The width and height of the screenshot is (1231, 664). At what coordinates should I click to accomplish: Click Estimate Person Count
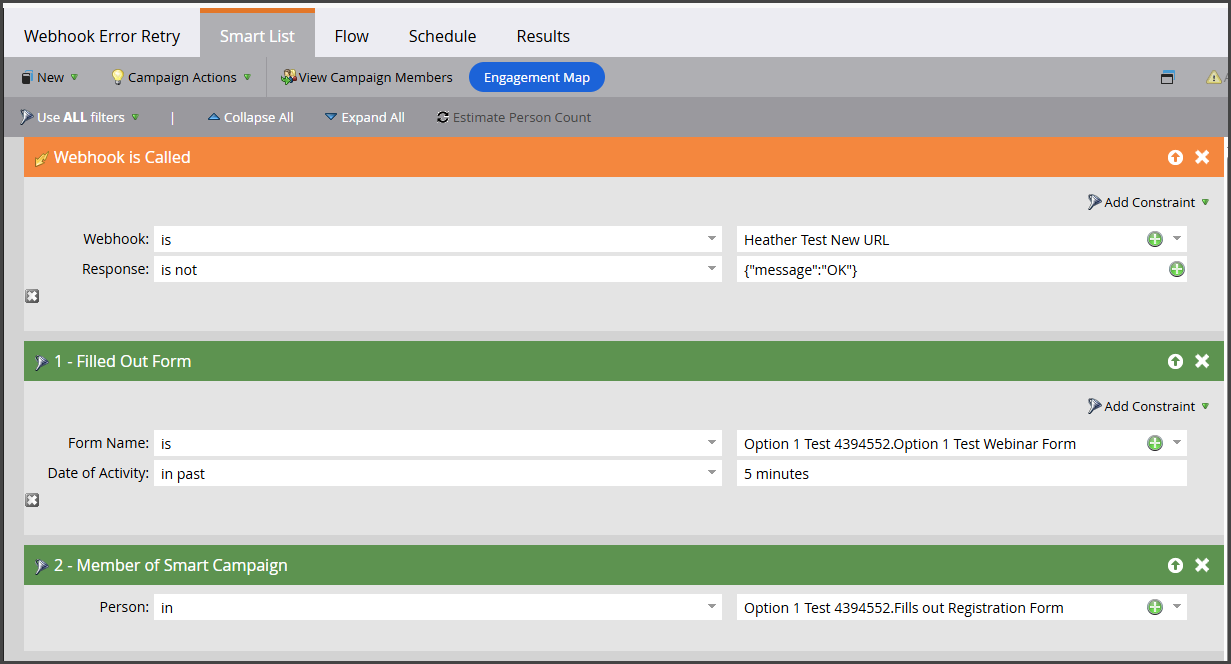click(x=514, y=117)
